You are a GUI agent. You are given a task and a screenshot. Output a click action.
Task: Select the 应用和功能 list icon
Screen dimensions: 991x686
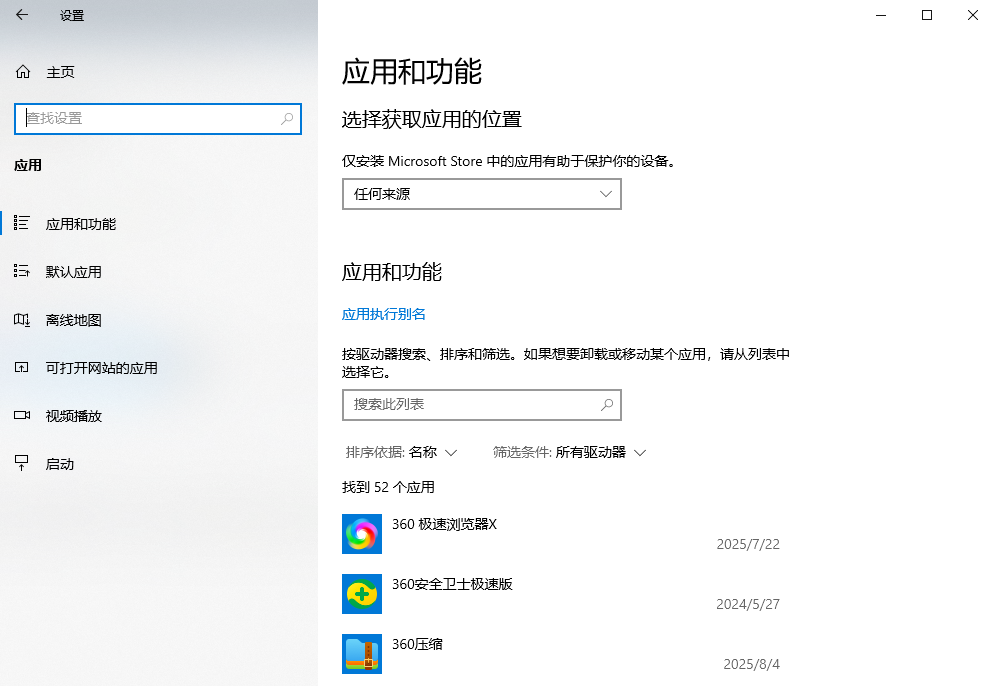21,223
